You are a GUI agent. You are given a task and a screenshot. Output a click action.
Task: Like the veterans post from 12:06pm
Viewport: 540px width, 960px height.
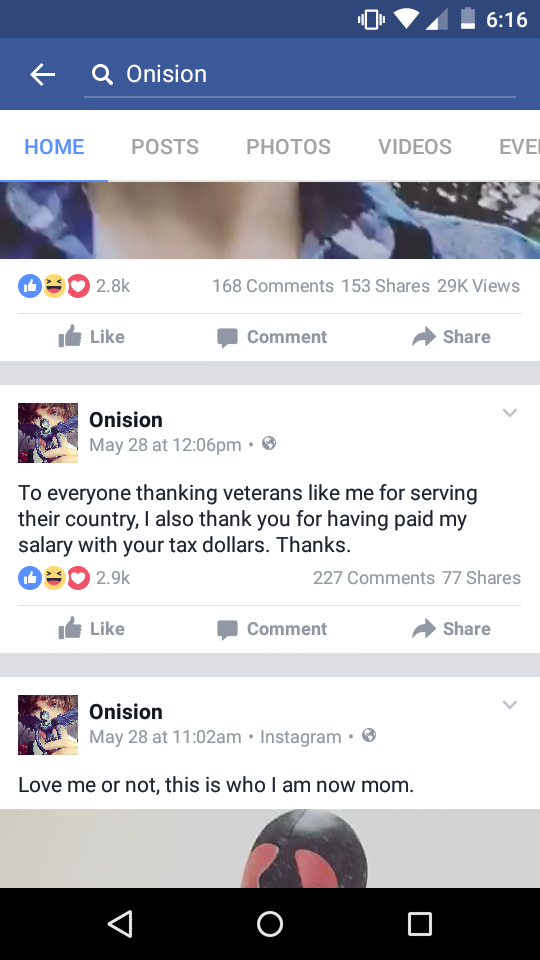[x=92, y=629]
